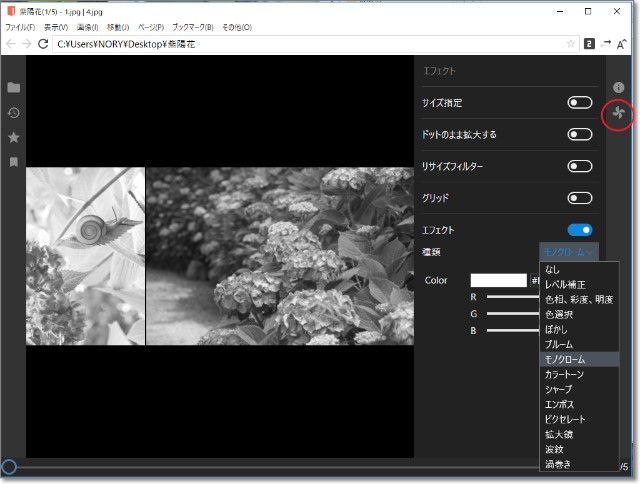Click the effect fan icon on right sidebar
This screenshot has width=640, height=484.
click(618, 114)
